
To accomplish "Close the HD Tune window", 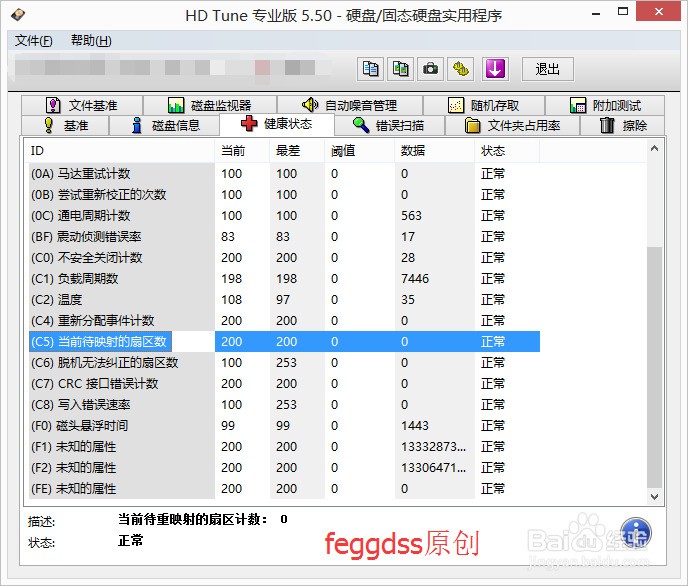I will pyautogui.click(x=658, y=11).
